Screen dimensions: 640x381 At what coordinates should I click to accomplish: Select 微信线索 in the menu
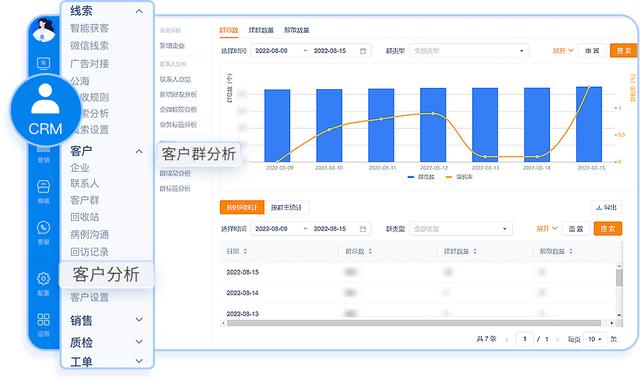tap(89, 46)
